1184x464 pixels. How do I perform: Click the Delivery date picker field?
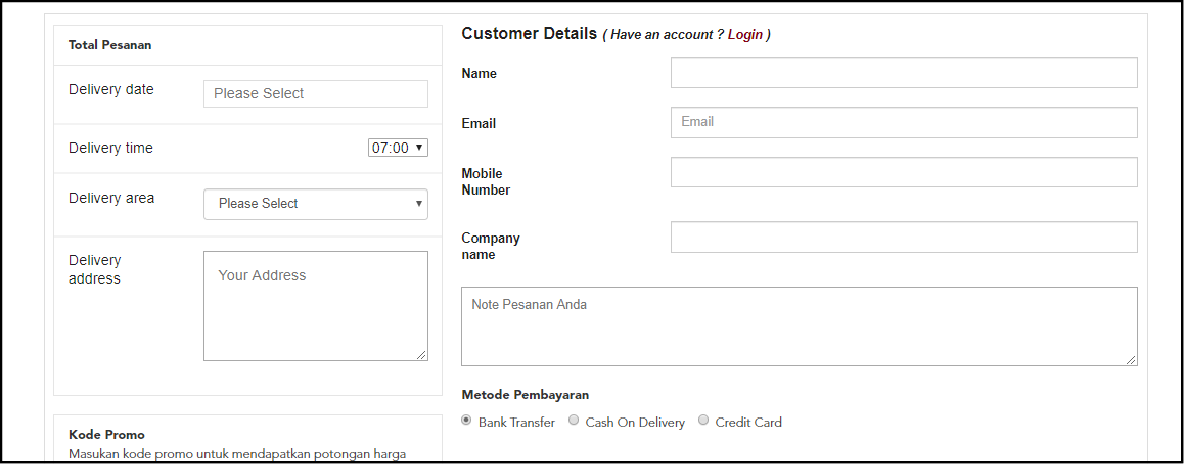pyautogui.click(x=315, y=94)
